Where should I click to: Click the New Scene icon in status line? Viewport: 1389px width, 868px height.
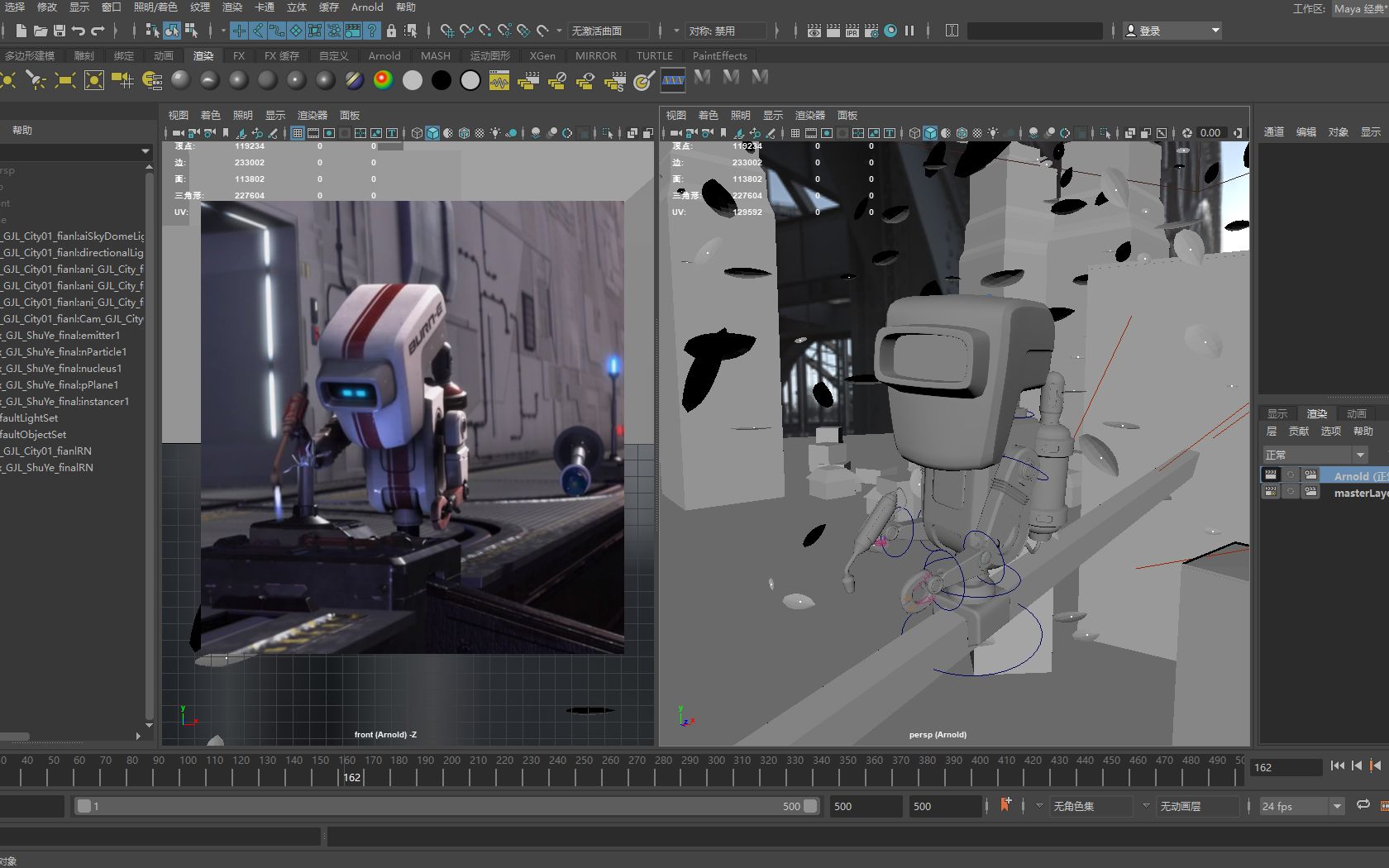tap(21, 31)
